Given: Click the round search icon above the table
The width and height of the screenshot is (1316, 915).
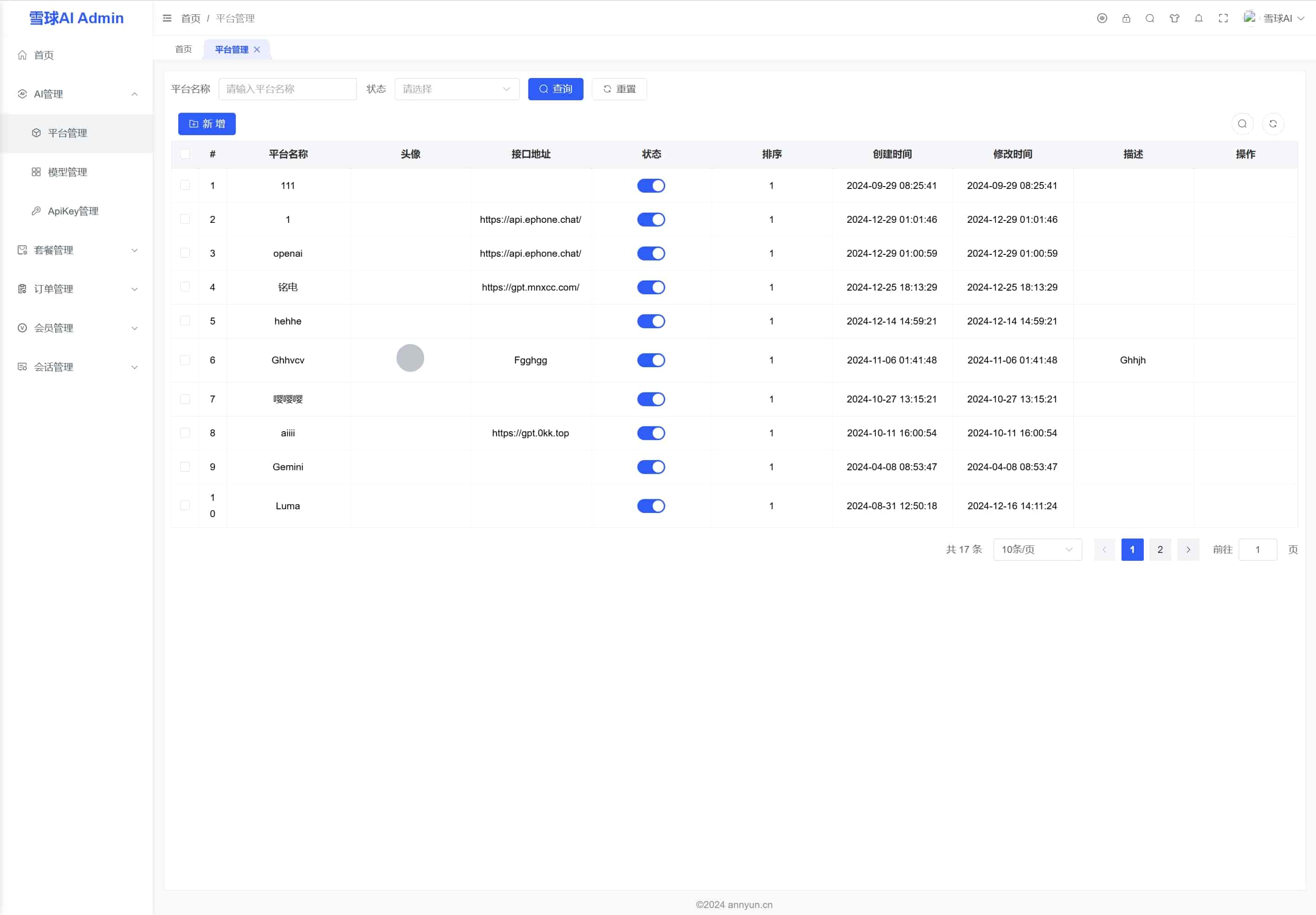Looking at the screenshot, I should pos(1242,124).
